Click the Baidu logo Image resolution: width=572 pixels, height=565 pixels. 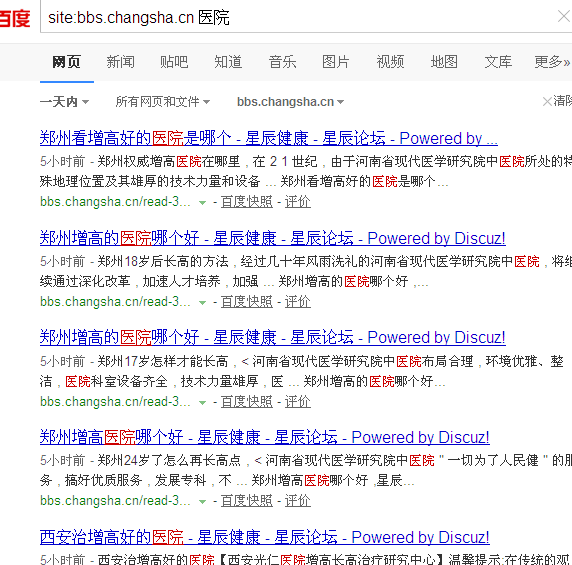(x=15, y=18)
